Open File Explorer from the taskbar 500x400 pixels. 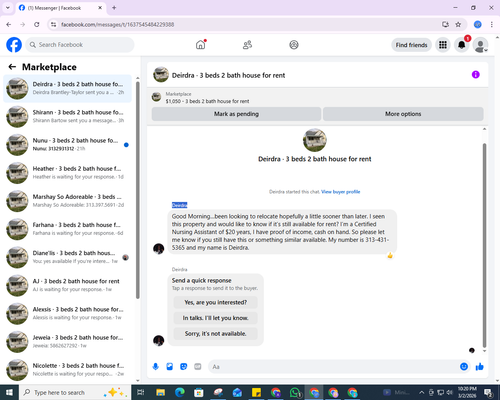click(x=160, y=392)
